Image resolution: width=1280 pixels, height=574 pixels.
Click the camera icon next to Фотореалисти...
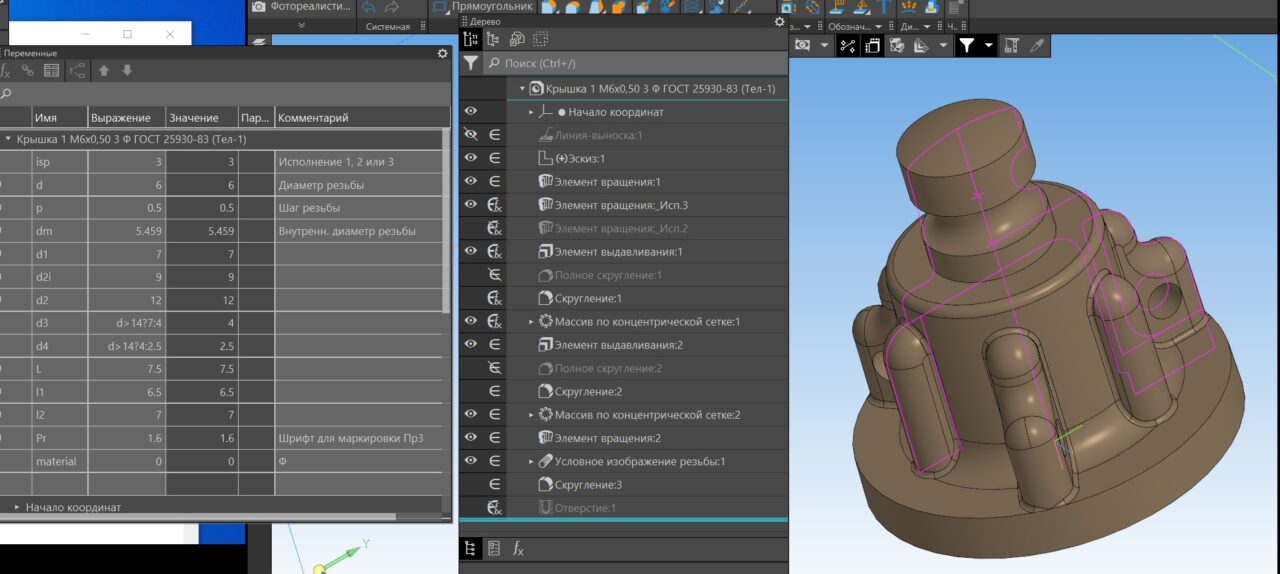click(259, 6)
